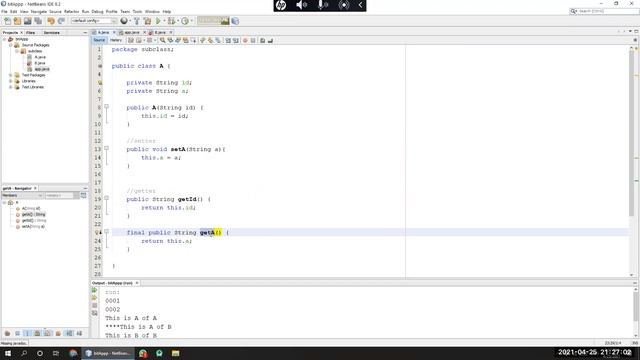Image resolution: width=640 pixels, height=360 pixels.
Task: Click Find Selection magnifier in editor toolbar
Action: coord(162,40)
